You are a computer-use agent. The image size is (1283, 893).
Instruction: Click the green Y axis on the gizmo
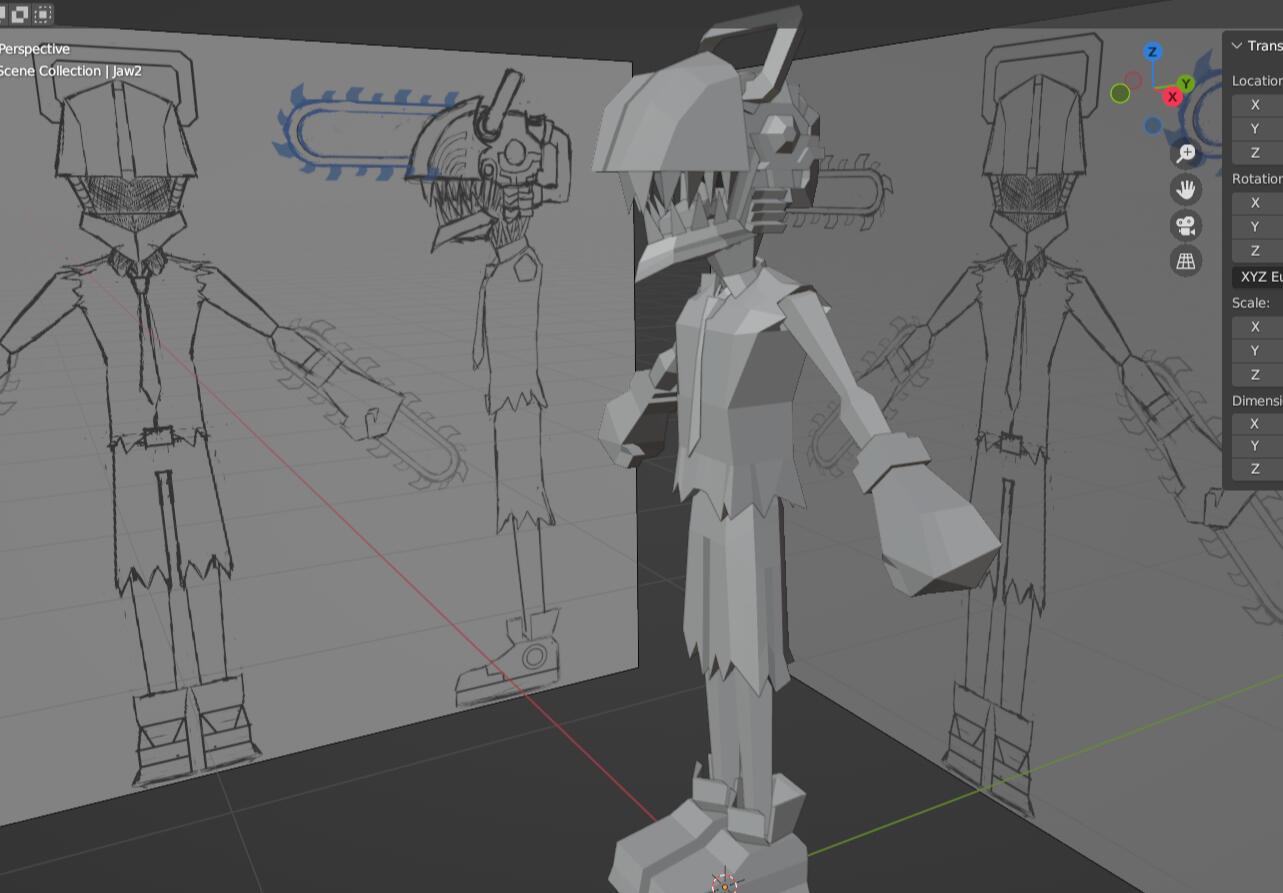[x=1186, y=83]
